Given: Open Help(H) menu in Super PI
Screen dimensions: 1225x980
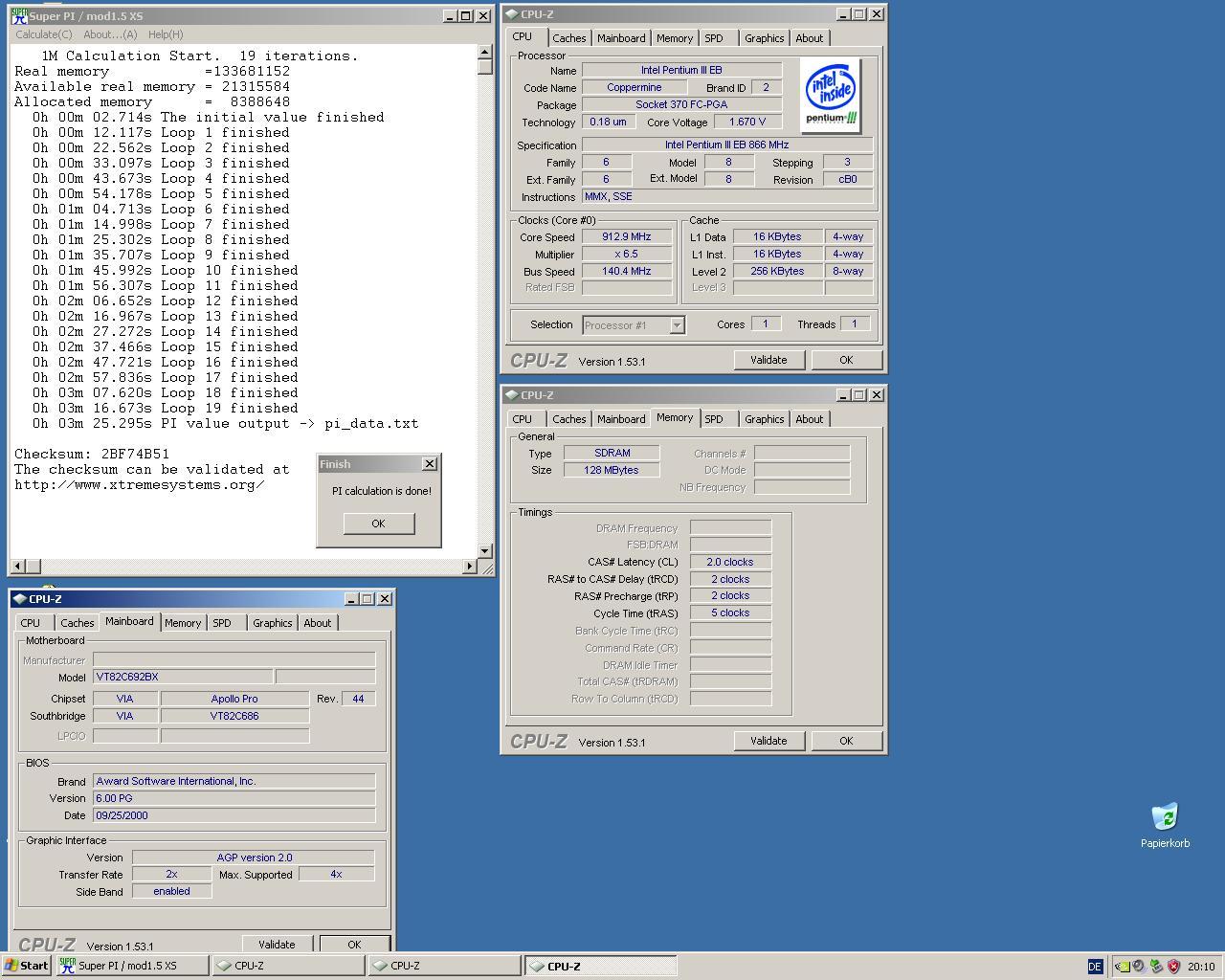Looking at the screenshot, I should [166, 34].
